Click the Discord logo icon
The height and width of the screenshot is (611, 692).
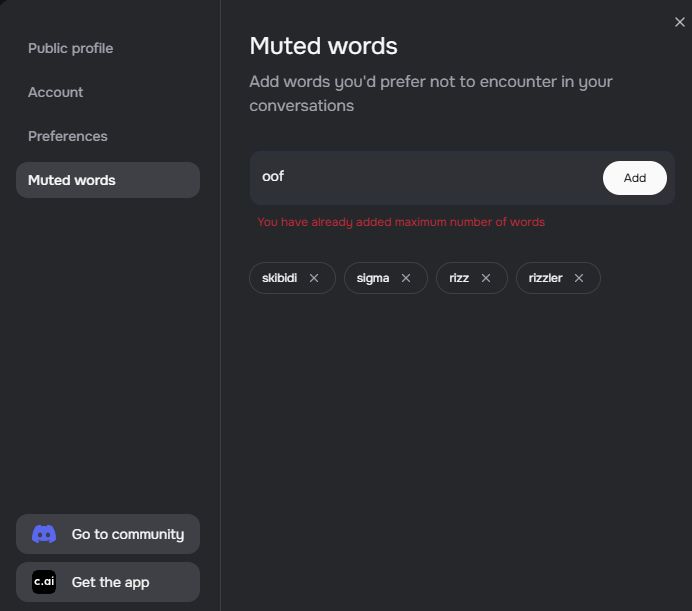coord(44,534)
